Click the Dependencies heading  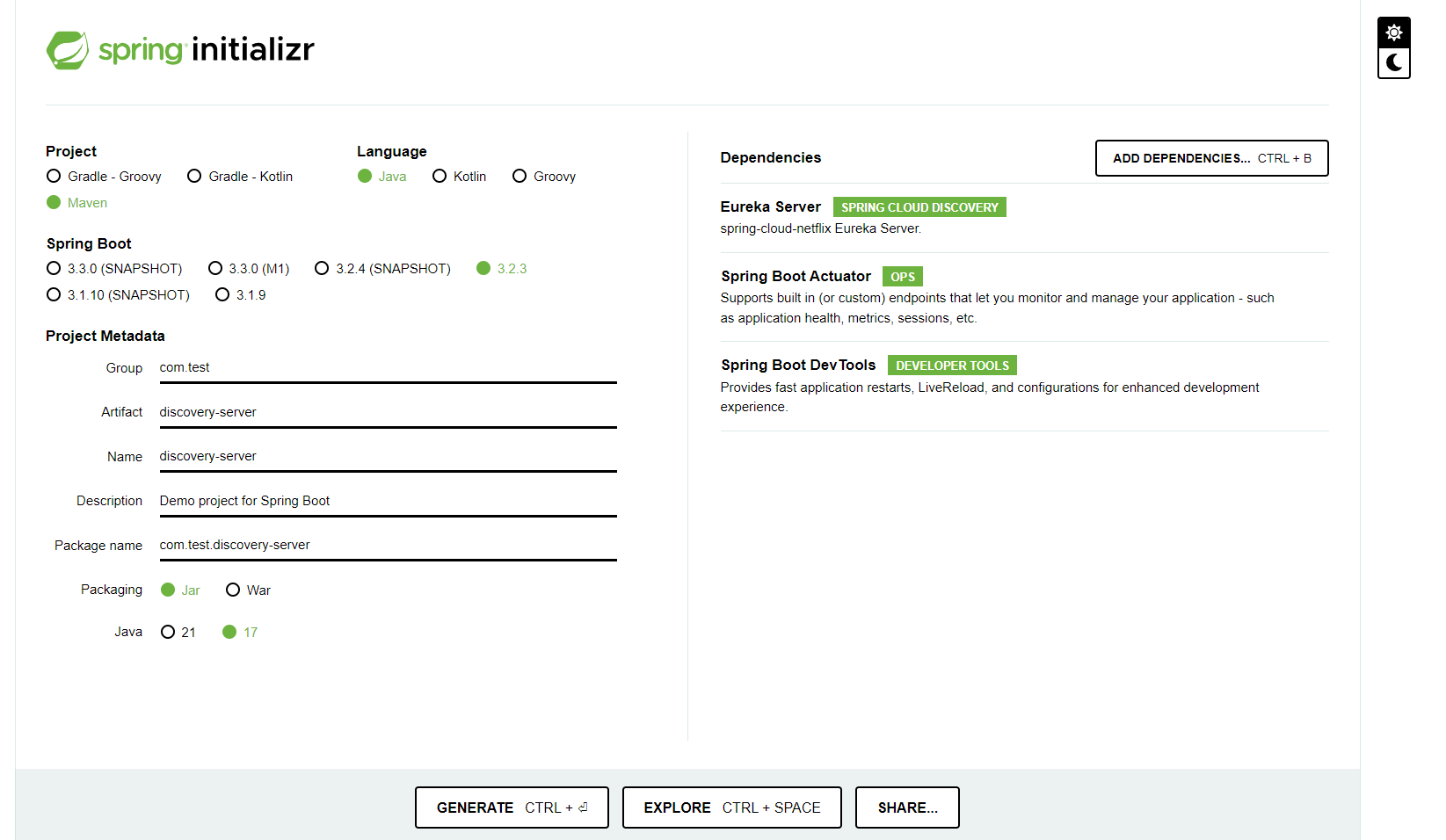[x=770, y=158]
